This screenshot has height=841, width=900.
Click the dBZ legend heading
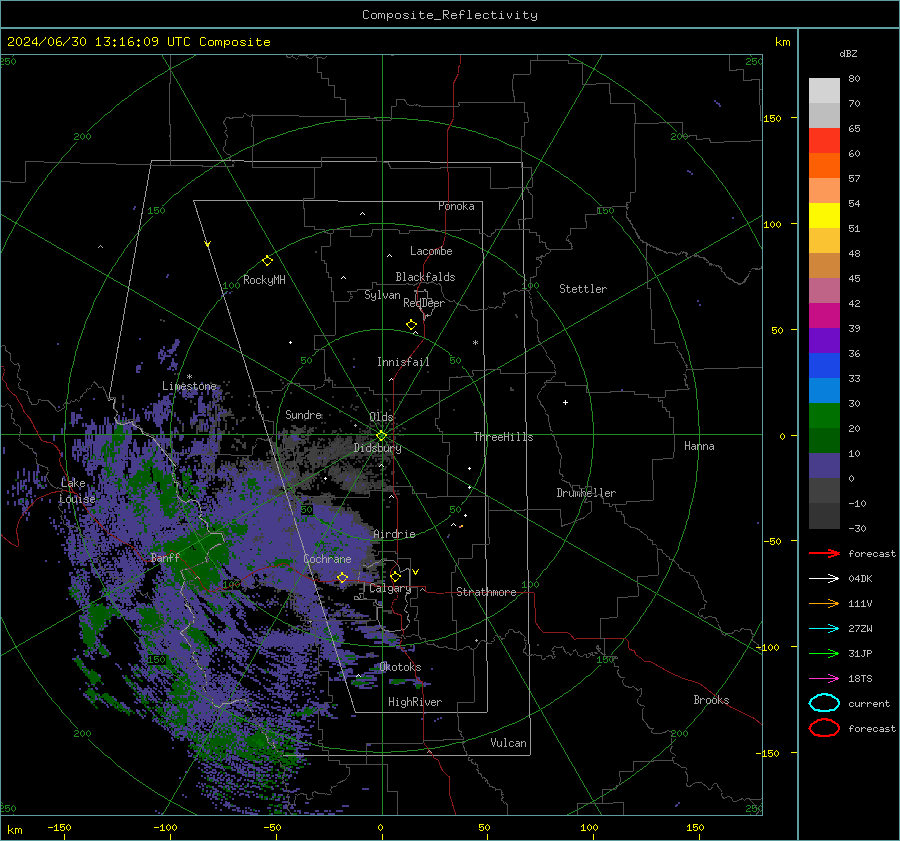(x=848, y=54)
